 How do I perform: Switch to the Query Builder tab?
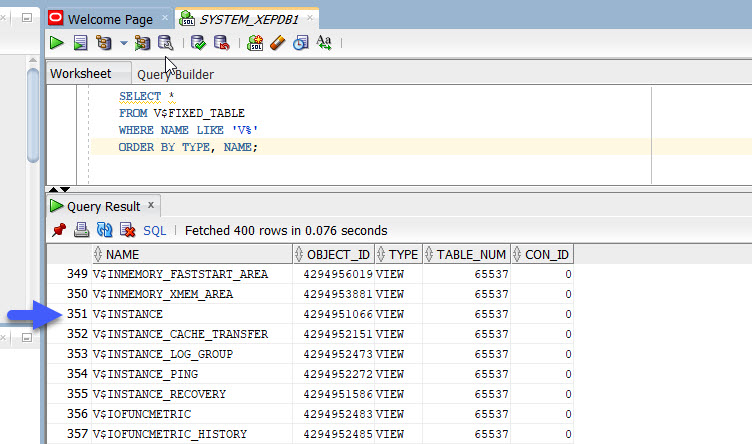coord(176,75)
